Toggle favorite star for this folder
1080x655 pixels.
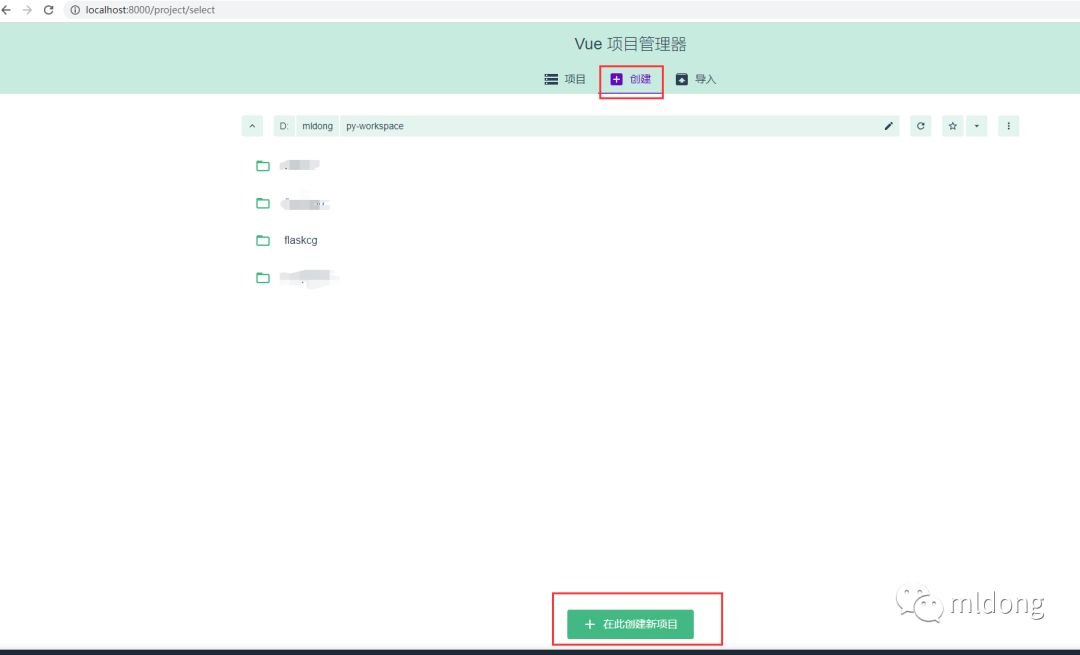953,126
